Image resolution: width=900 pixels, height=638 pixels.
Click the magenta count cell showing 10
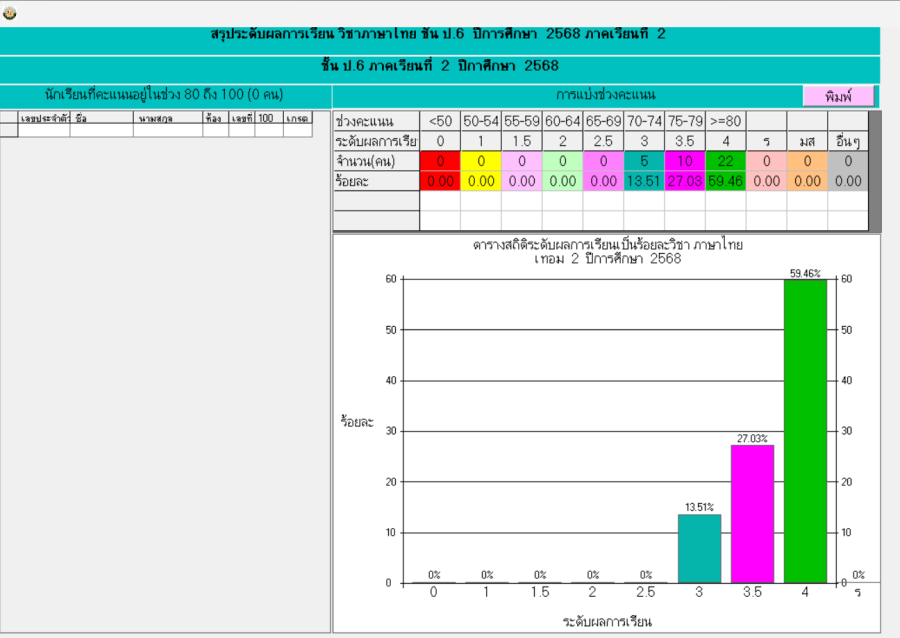(685, 161)
